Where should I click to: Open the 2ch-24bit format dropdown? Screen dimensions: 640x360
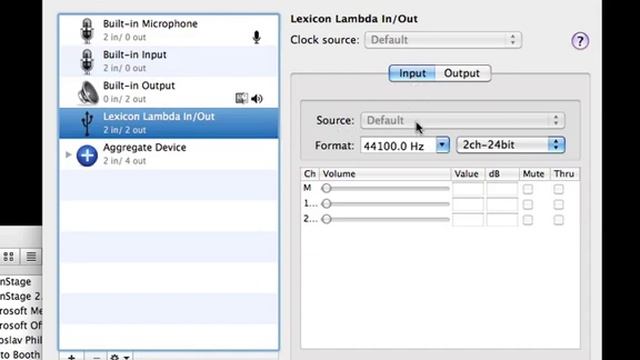click(511, 145)
